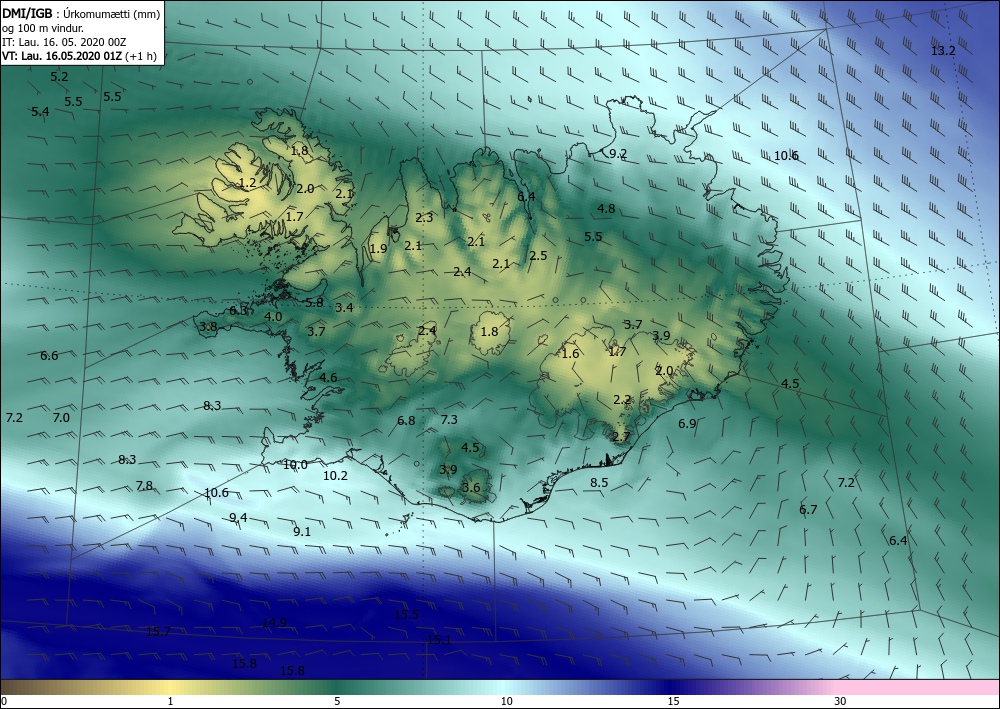Click the 13.2 value on the map
Image resolution: width=1000 pixels, height=709 pixels.
tap(943, 51)
